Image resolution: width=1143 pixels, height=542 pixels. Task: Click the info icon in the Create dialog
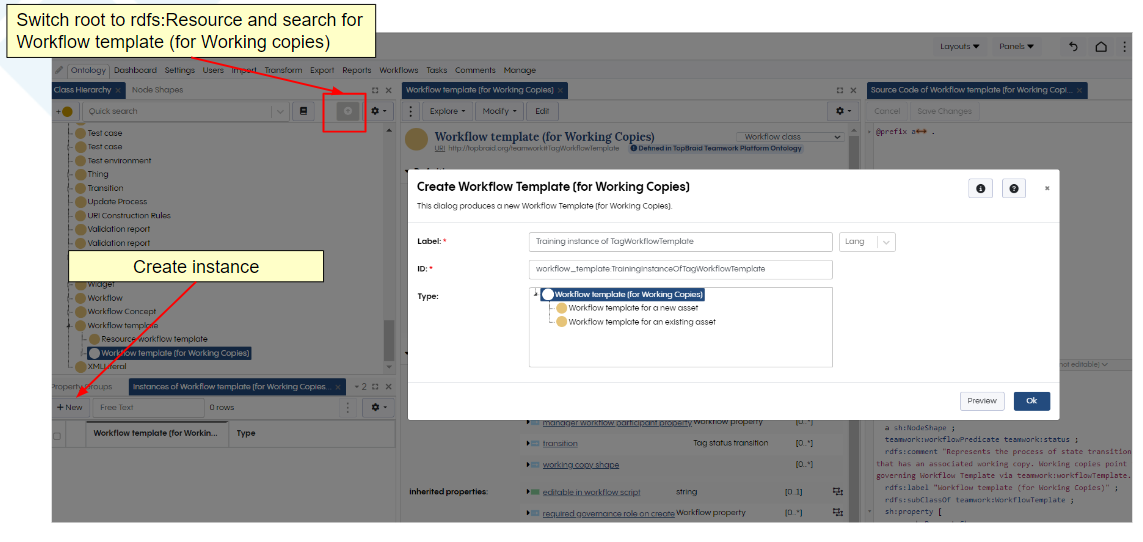(980, 188)
